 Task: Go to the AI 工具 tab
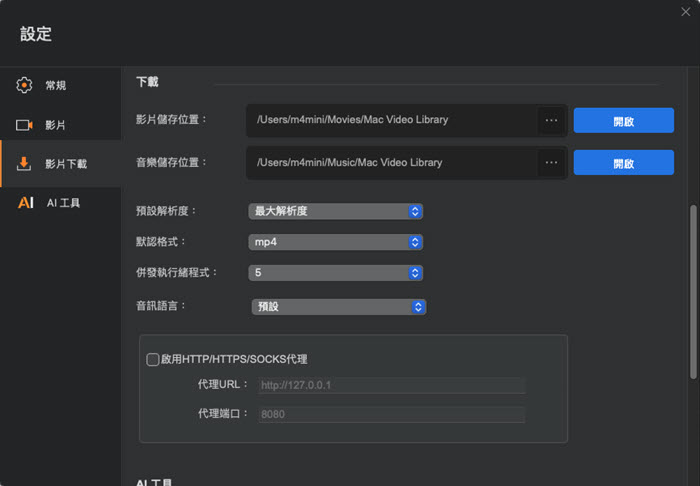tap(61, 203)
